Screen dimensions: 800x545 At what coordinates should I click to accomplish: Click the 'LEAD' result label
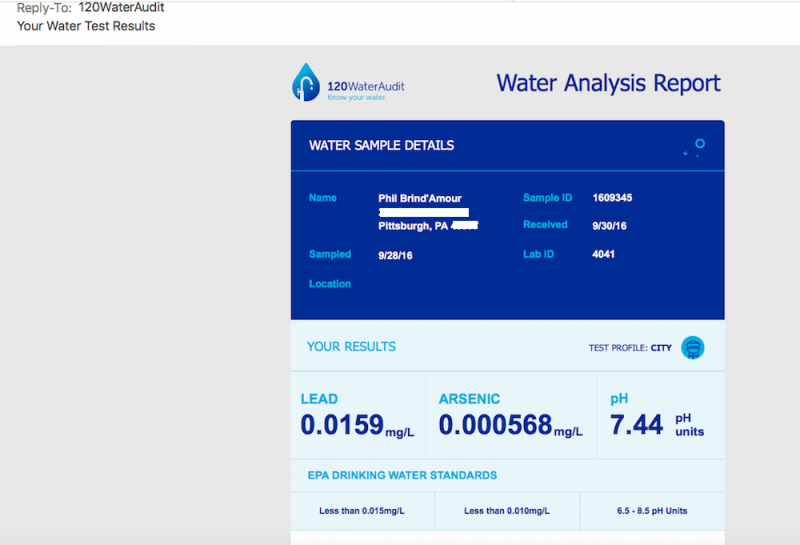[319, 399]
